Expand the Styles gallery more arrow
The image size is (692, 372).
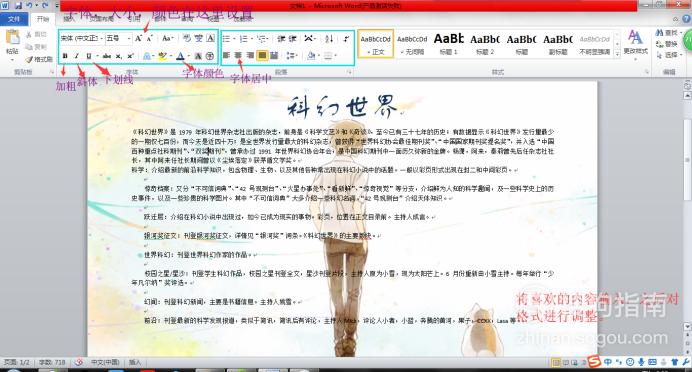pyautogui.click(x=617, y=55)
